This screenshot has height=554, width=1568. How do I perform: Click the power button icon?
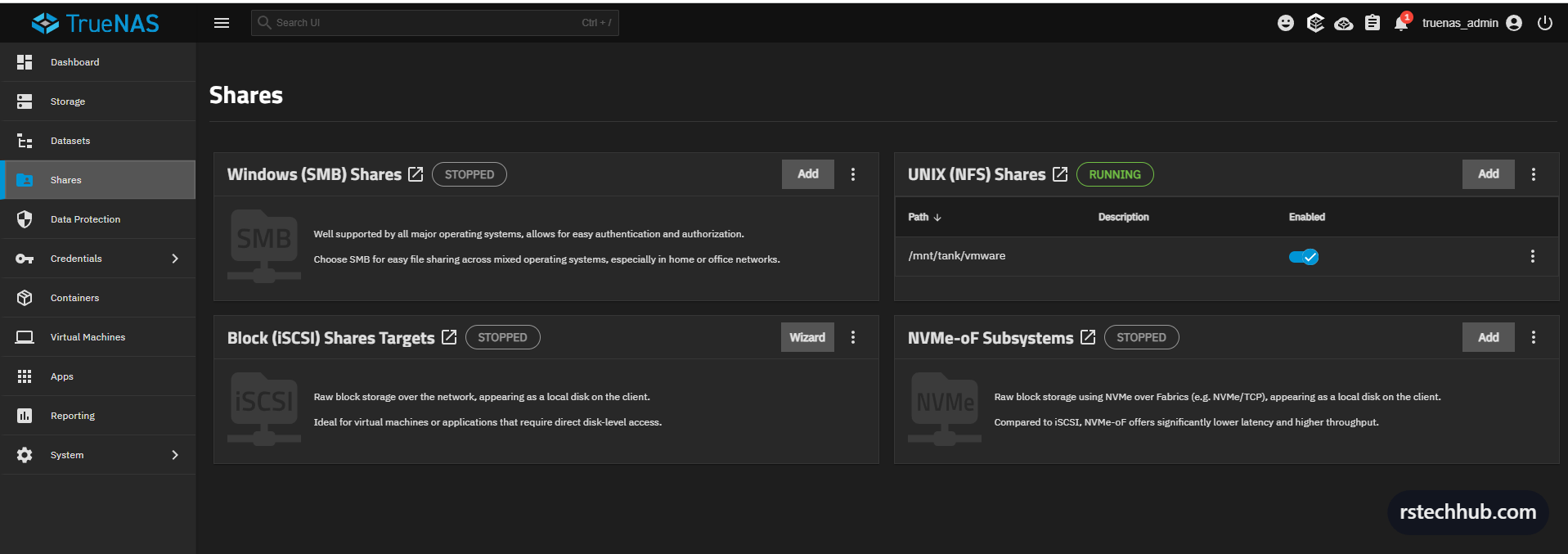[x=1545, y=23]
